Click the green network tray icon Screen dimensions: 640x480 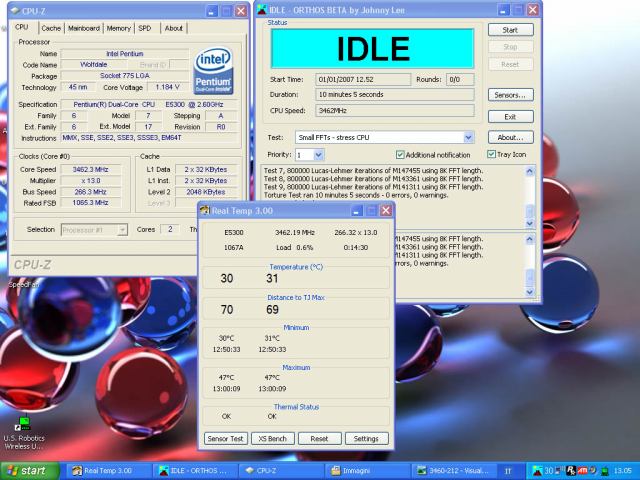coord(604,471)
